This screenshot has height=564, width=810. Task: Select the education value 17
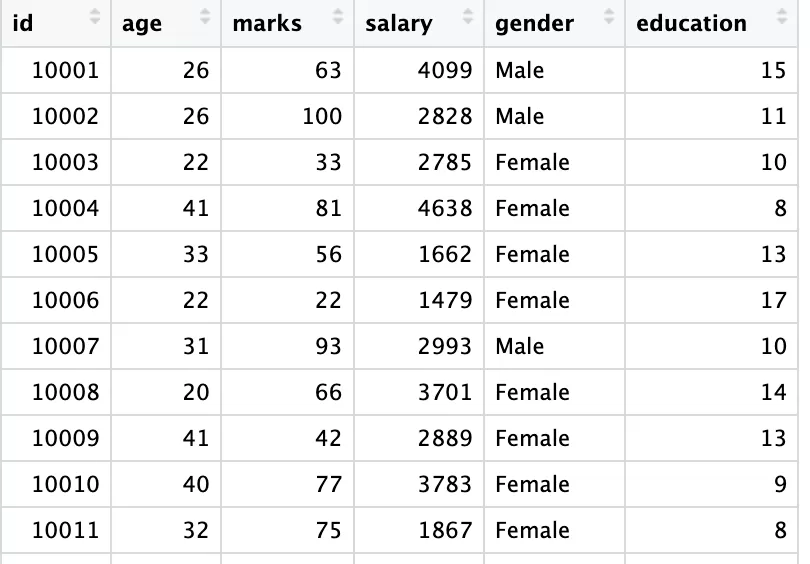pyautogui.click(x=773, y=300)
